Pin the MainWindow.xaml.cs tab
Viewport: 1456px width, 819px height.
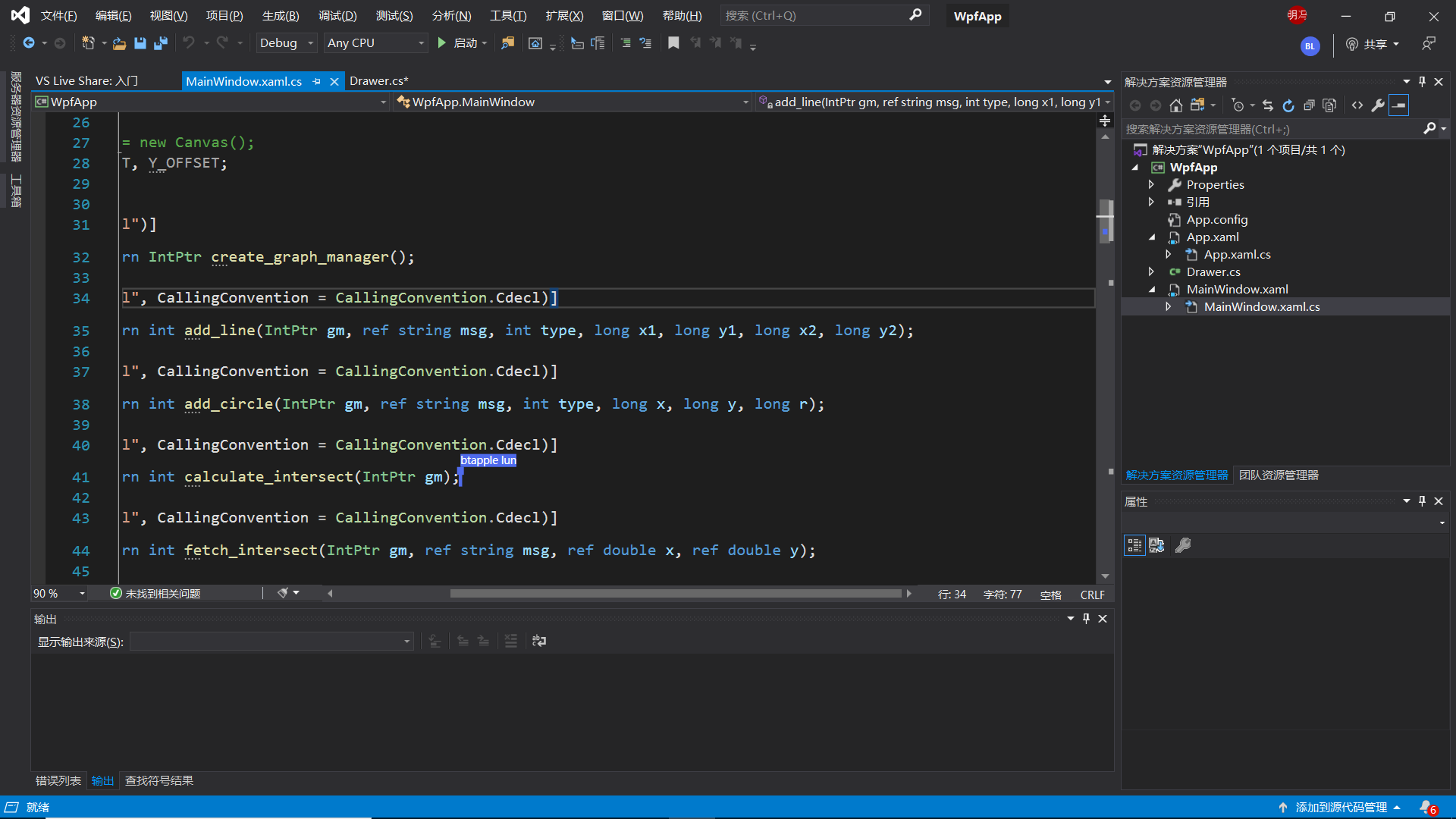click(316, 81)
